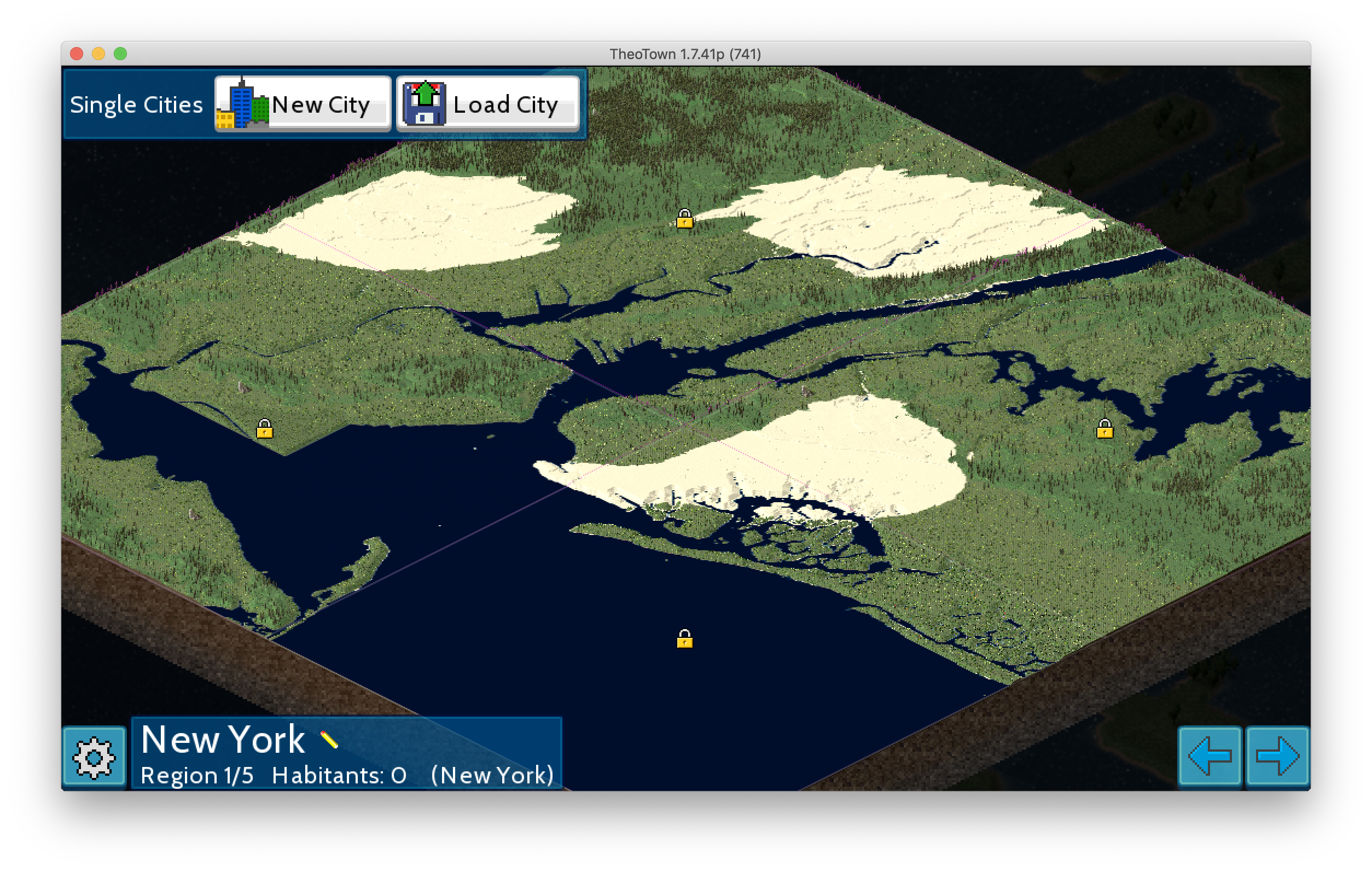
Task: Click the skyscraper icon on New City
Action: [243, 103]
